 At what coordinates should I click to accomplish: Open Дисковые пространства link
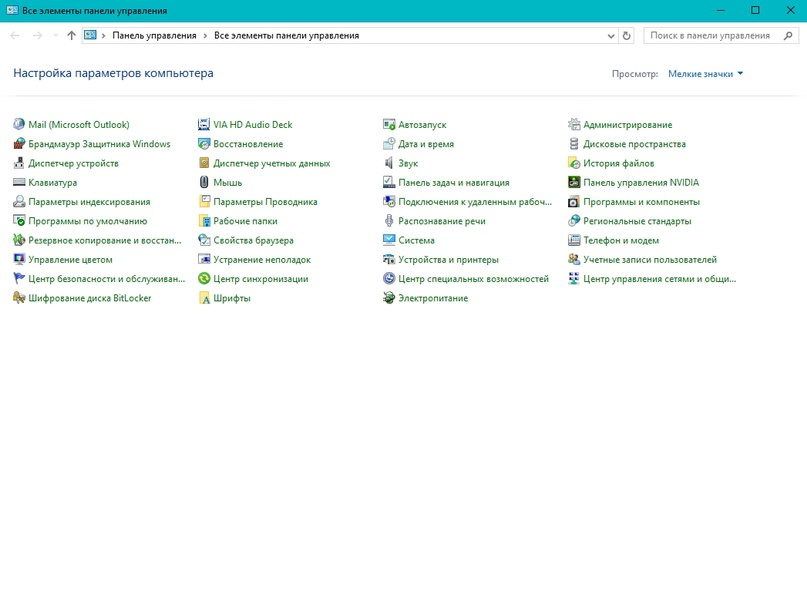tap(635, 144)
